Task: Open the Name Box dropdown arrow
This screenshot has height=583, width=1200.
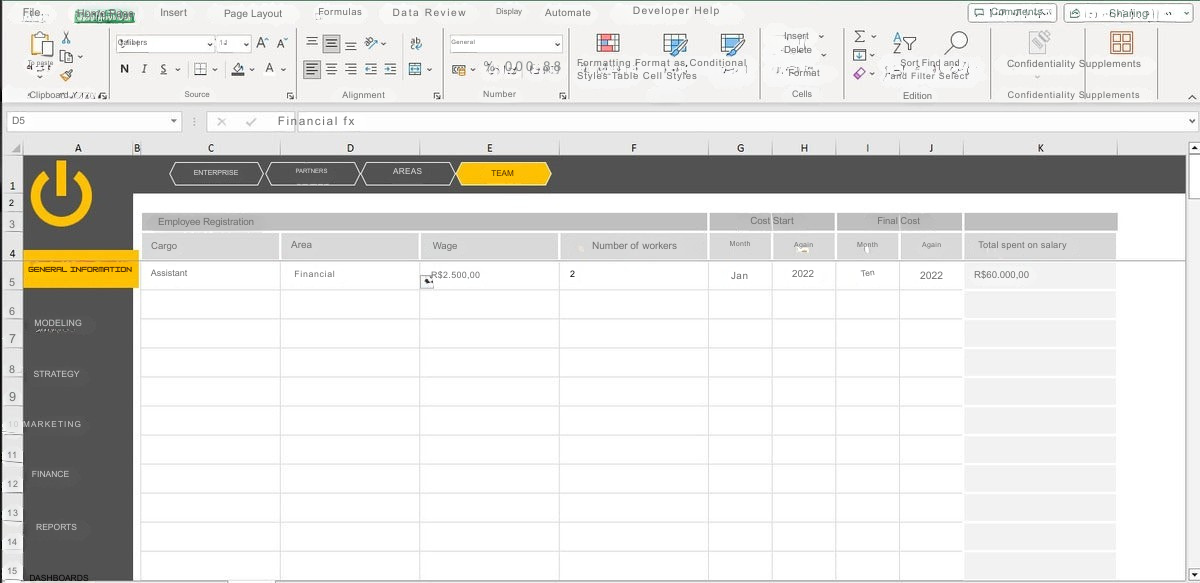Action: pyautogui.click(x=174, y=121)
